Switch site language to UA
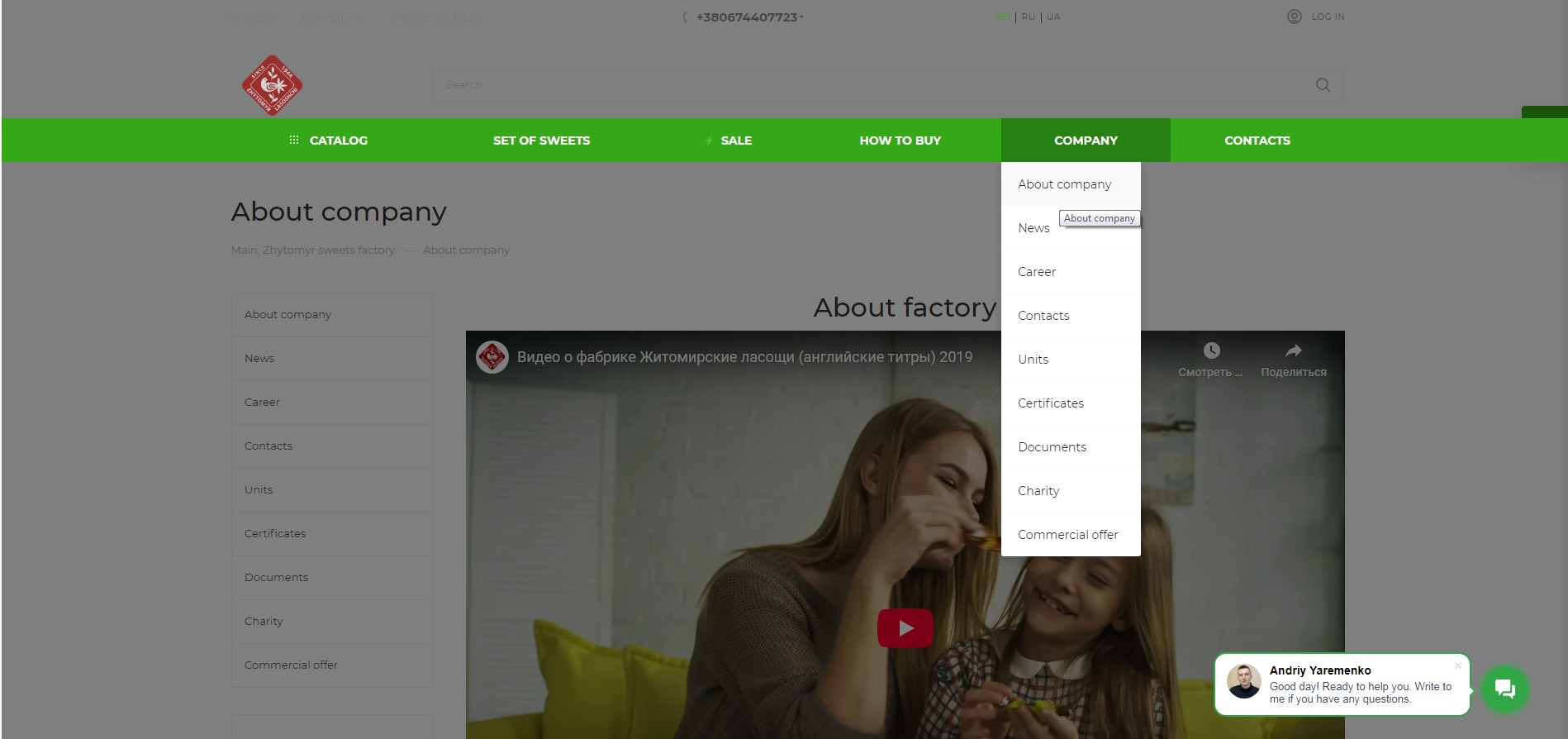Viewport: 1568px width, 739px height. coord(1053,17)
